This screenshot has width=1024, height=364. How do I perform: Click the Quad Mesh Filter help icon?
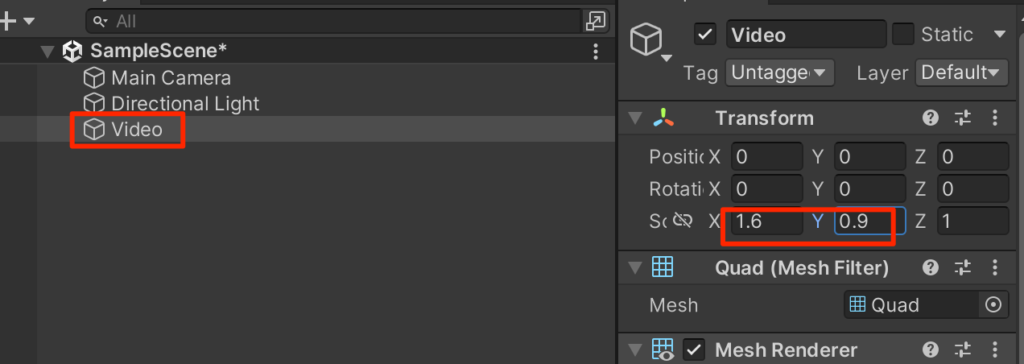931,267
